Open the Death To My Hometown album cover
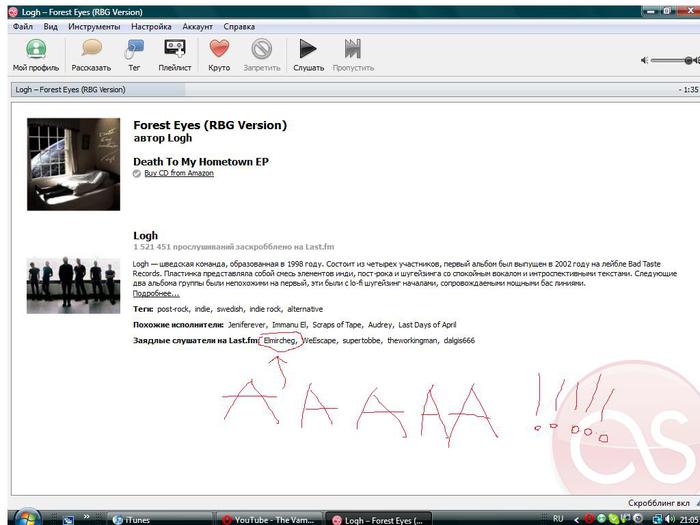The height and width of the screenshot is (525, 700). [74, 164]
